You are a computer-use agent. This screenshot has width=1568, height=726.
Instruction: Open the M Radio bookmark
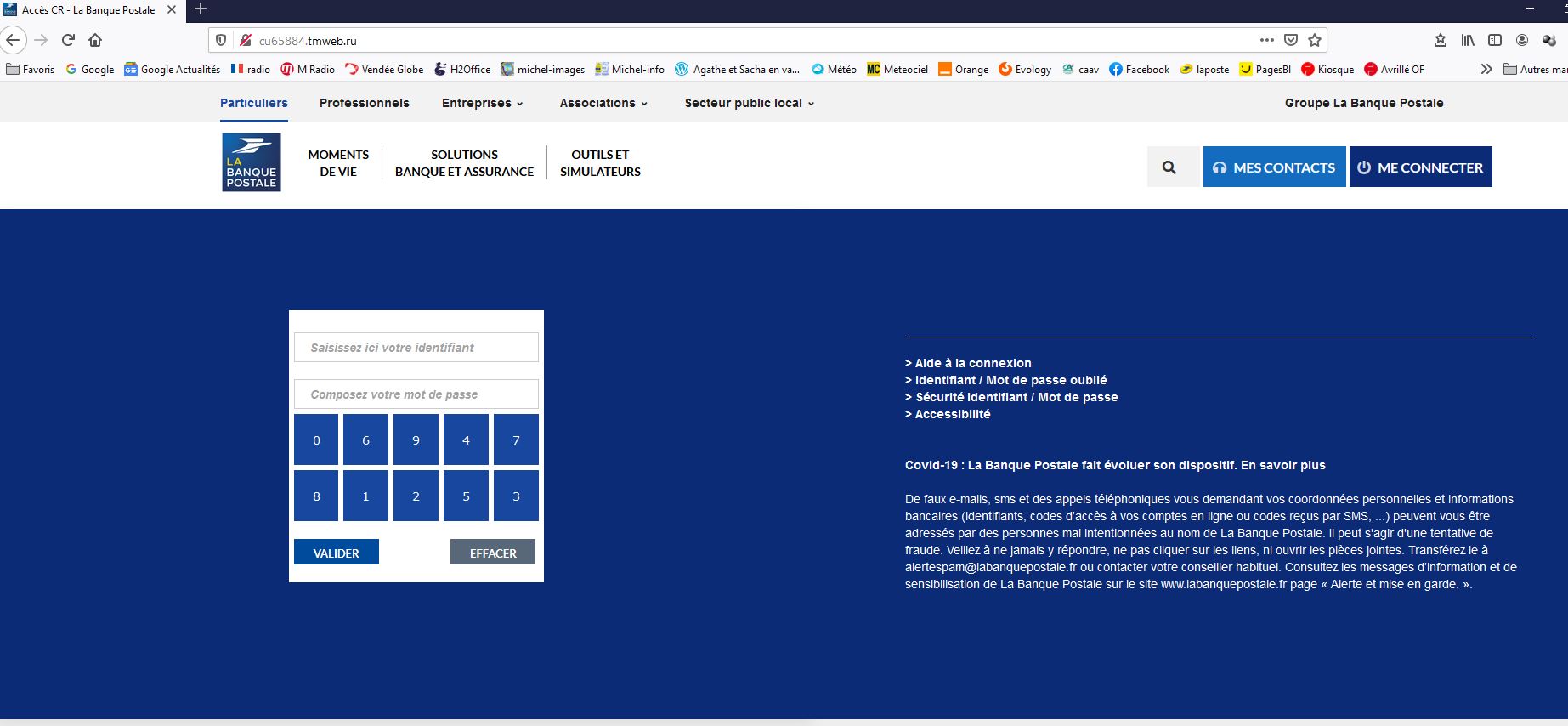click(308, 69)
